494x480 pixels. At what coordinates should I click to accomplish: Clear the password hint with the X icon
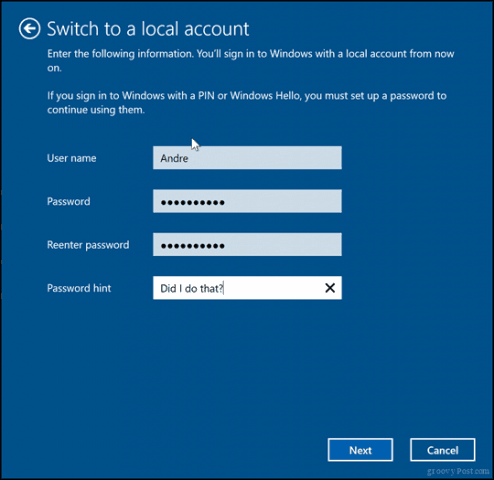tap(330, 288)
